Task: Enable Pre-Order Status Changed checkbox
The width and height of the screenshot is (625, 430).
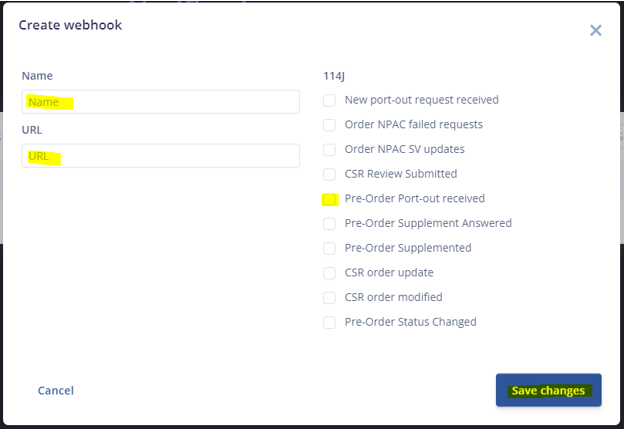Action: (329, 322)
